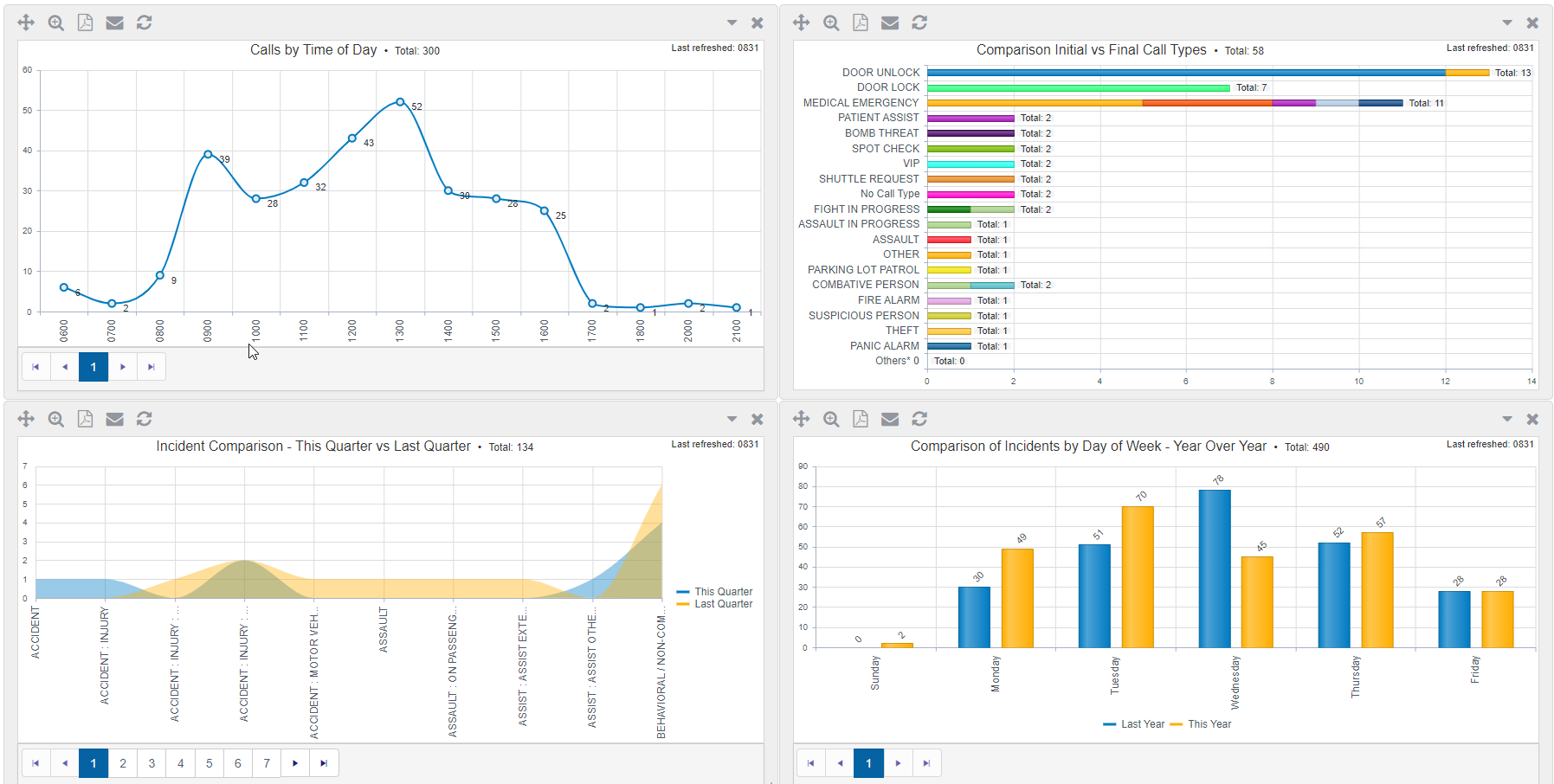Open the collapse caret on the Day of Week chart
Screen dimensions: 1554x784
[x=1507, y=419]
